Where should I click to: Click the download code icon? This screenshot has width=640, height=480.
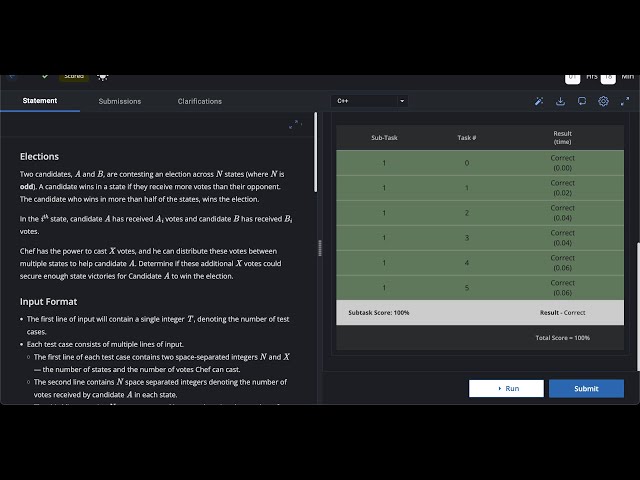click(x=560, y=101)
